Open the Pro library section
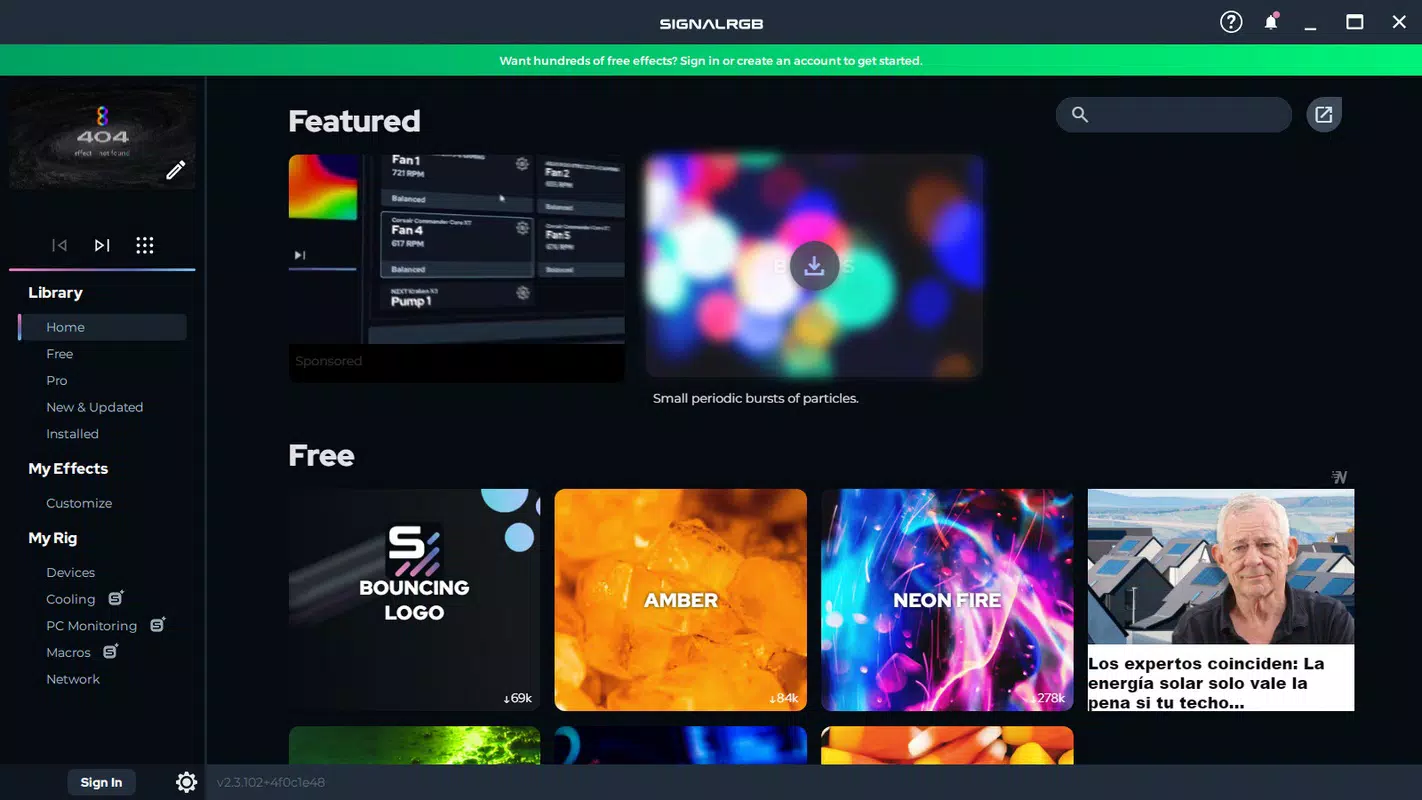The width and height of the screenshot is (1422, 800). [x=57, y=381]
